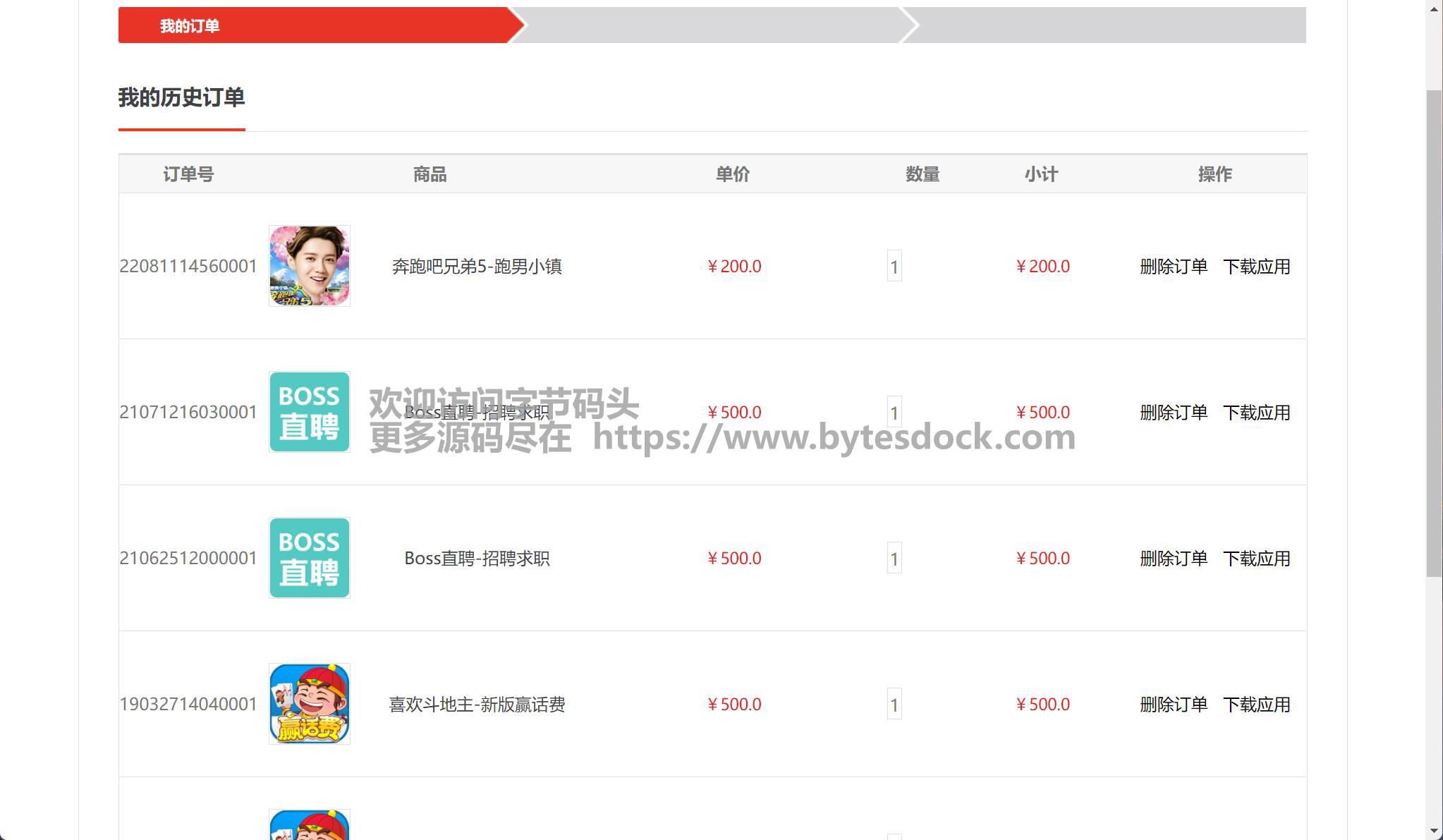Click quantity field of 喜欢斗地主 order

[x=894, y=705]
